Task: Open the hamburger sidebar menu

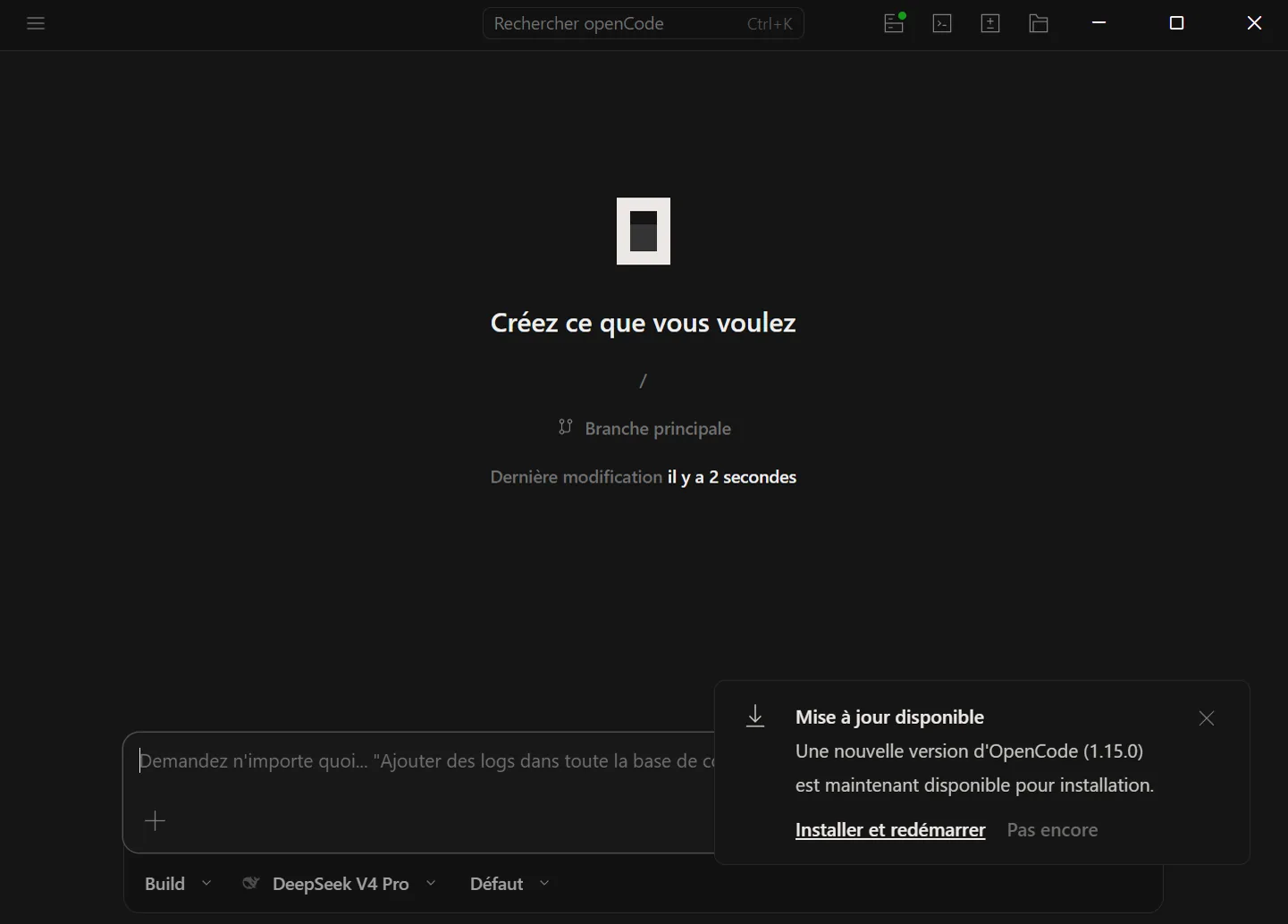Action: pos(36,23)
